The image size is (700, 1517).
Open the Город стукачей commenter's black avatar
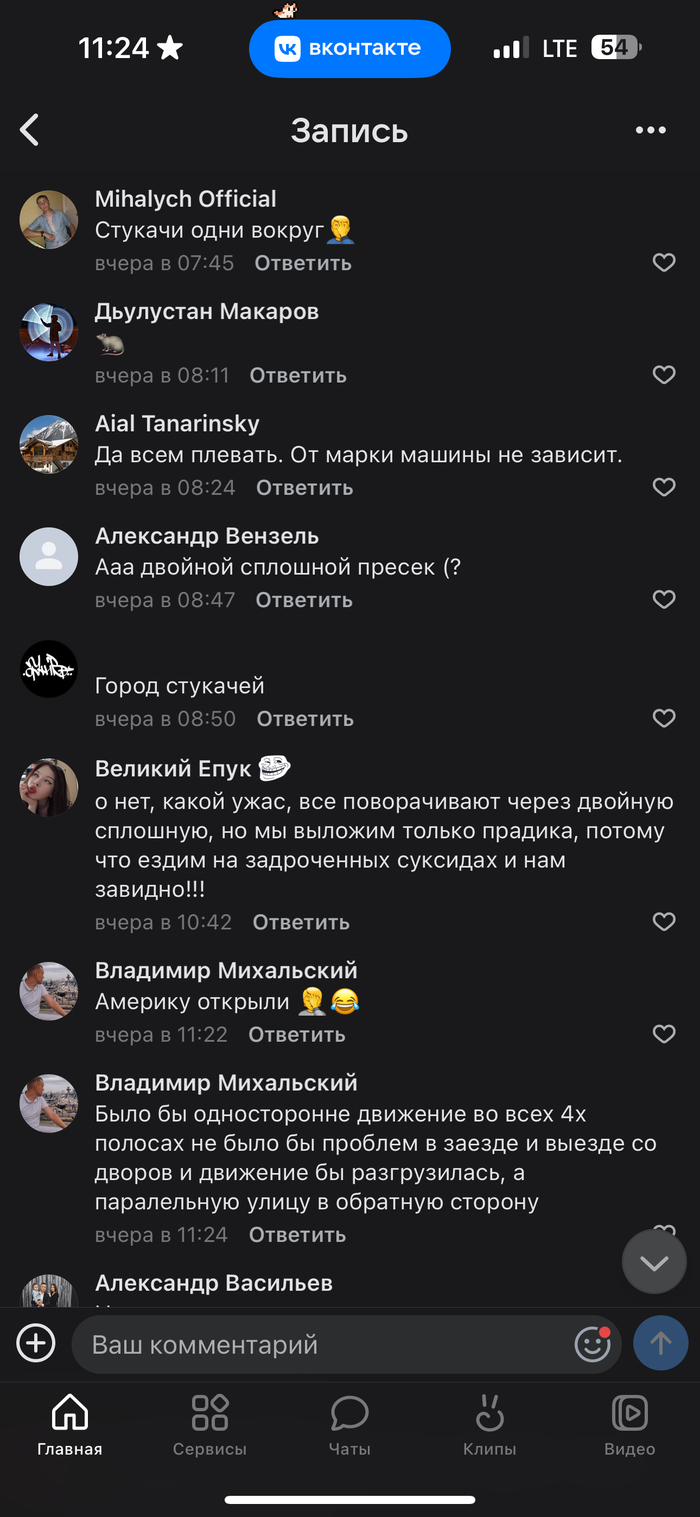pyautogui.click(x=49, y=669)
